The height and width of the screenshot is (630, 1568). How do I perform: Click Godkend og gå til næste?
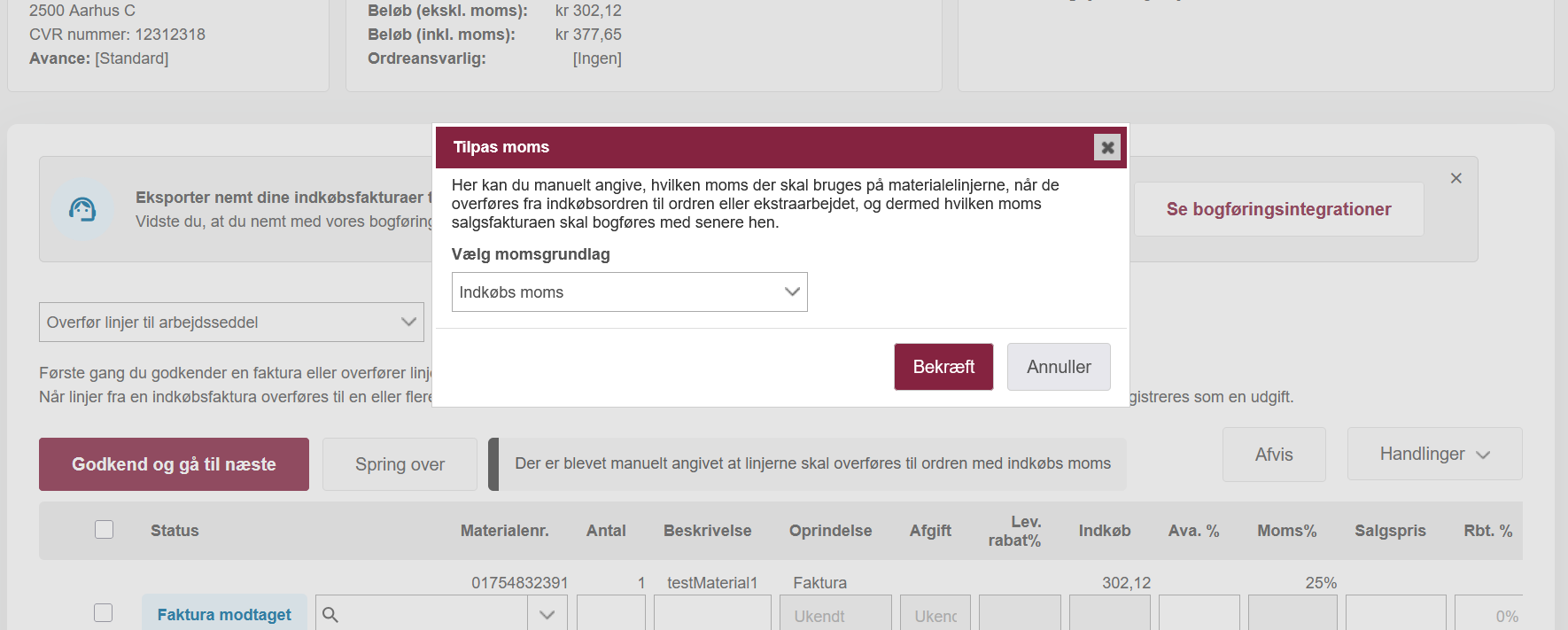tap(174, 464)
